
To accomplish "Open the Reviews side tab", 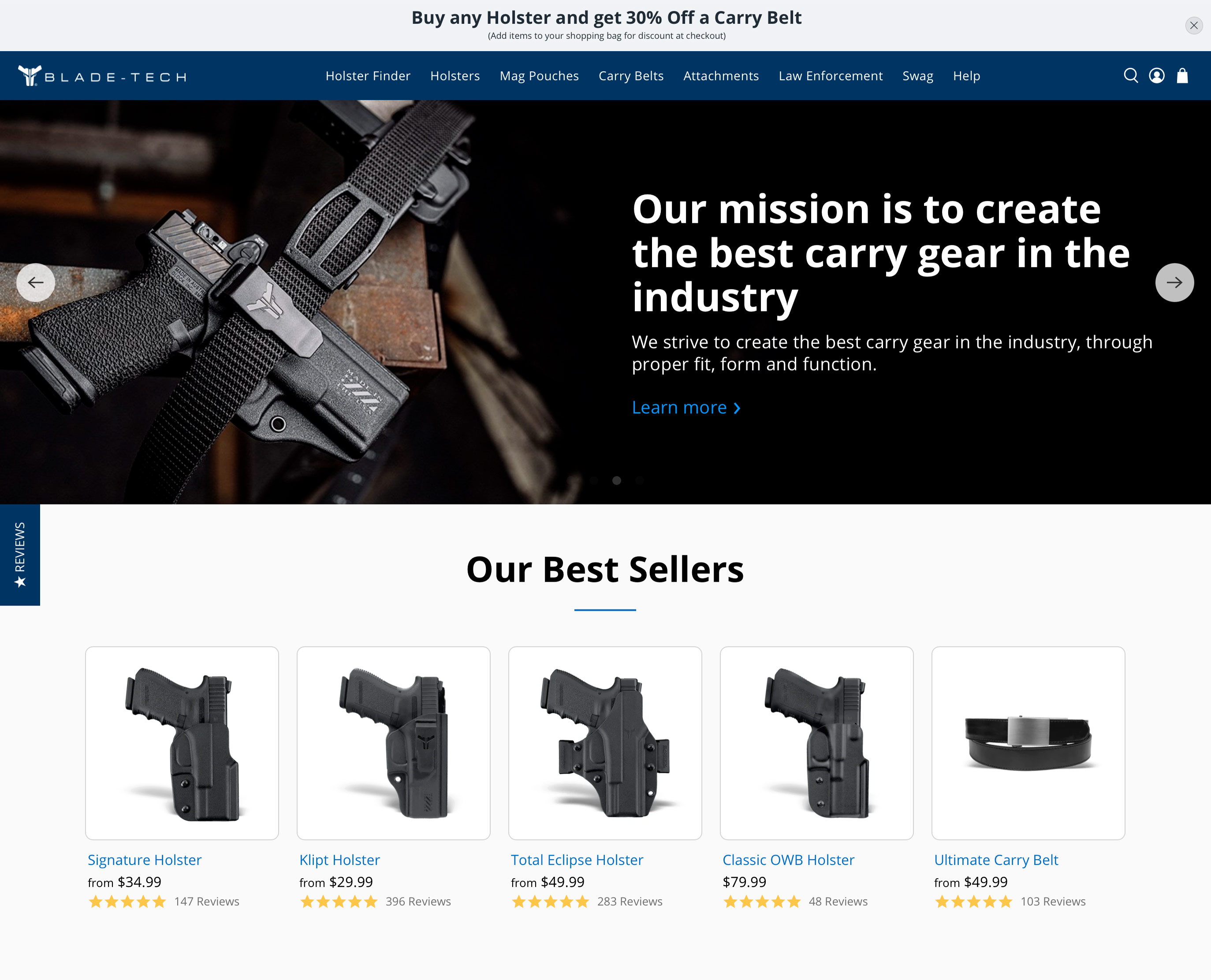I will click(x=20, y=554).
